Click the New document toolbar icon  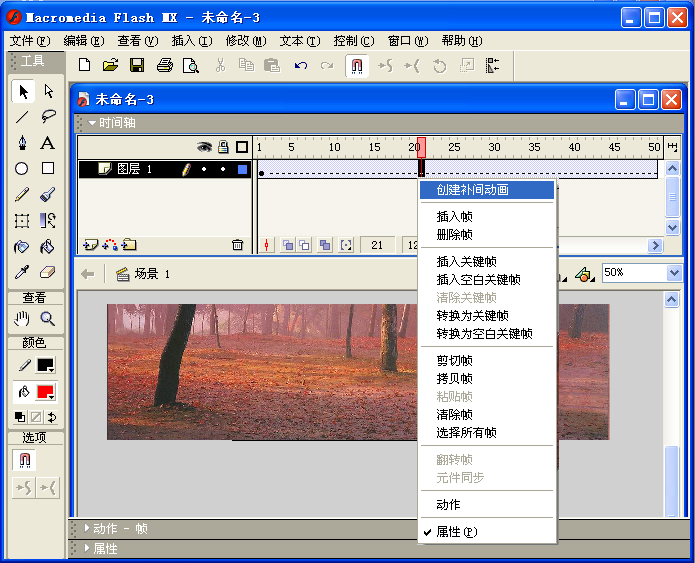[x=84, y=65]
